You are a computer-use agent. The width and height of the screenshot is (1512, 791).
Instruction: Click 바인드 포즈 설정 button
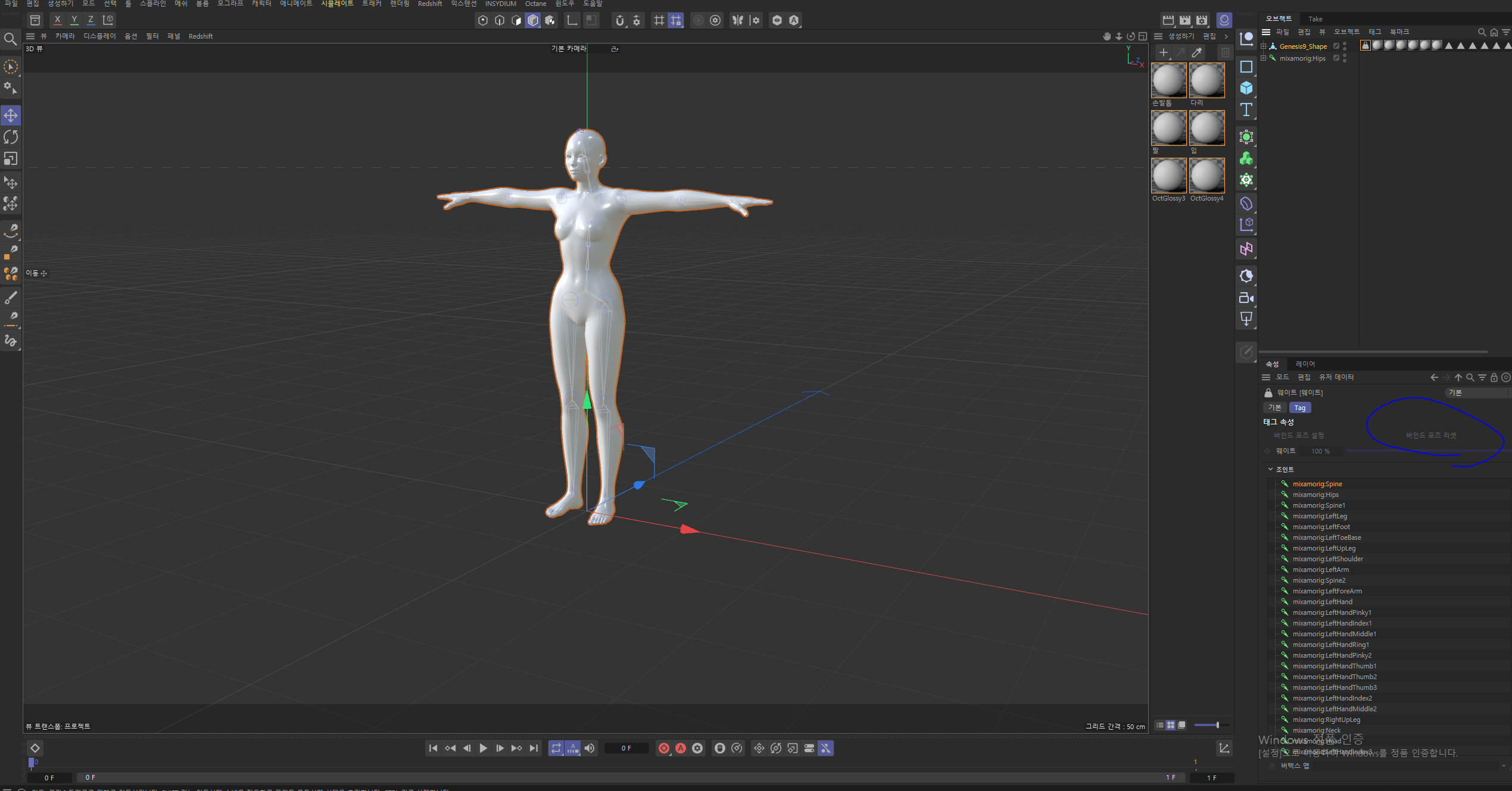tap(1299, 435)
